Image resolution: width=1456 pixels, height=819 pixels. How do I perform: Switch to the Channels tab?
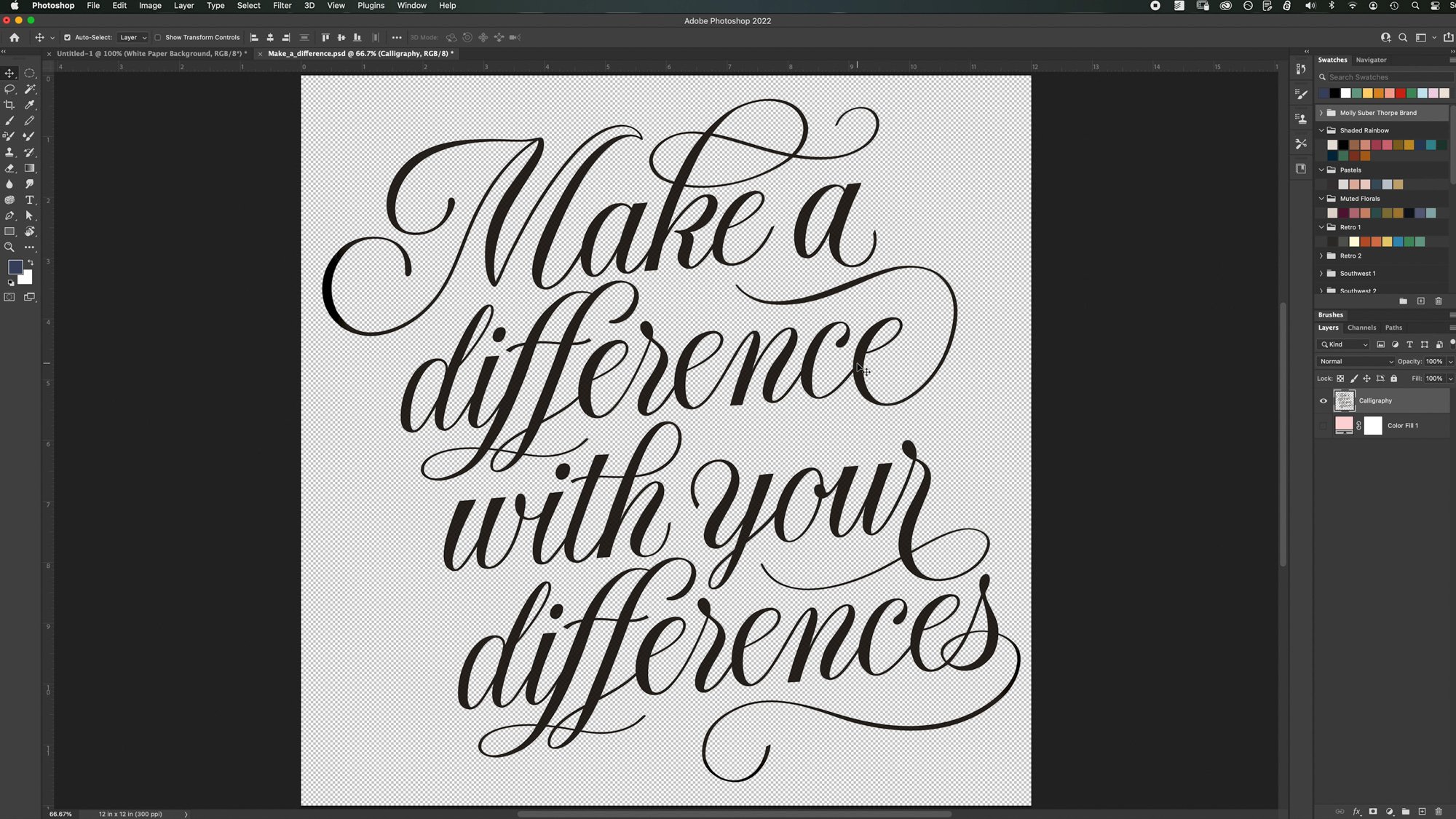click(1361, 328)
